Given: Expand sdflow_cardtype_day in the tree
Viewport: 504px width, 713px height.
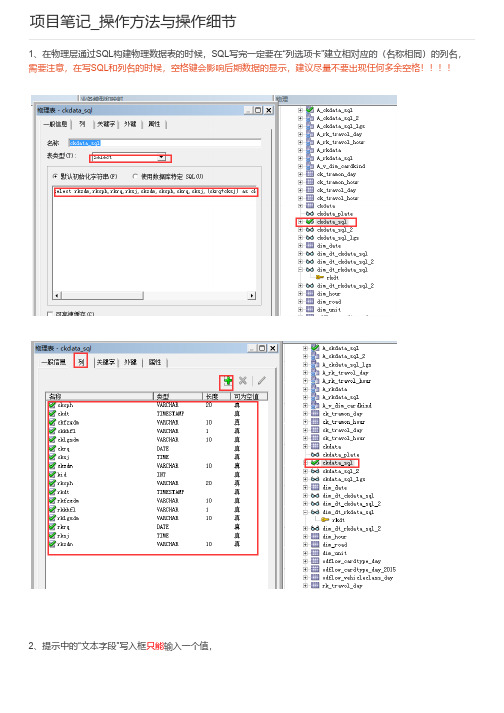Looking at the screenshot, I should pyautogui.click(x=306, y=561).
